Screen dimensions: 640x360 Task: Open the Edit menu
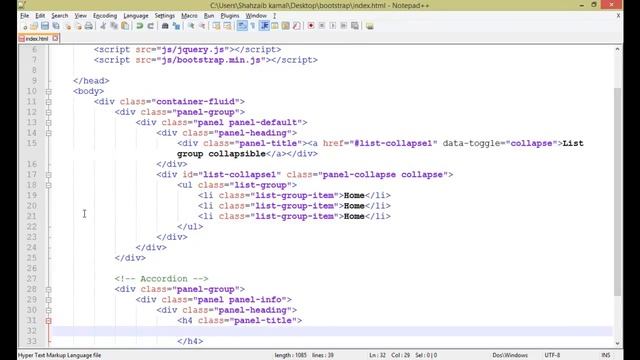[40, 16]
